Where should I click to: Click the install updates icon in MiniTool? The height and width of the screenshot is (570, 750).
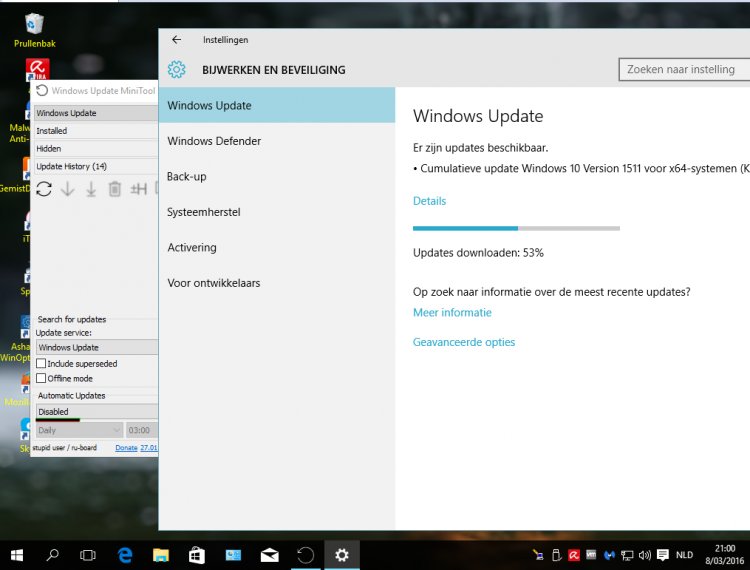coord(91,189)
